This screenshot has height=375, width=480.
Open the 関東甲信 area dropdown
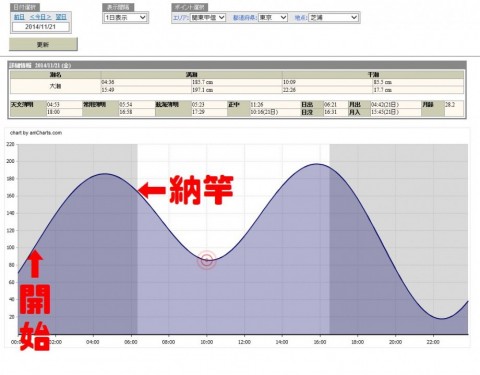(x=208, y=17)
